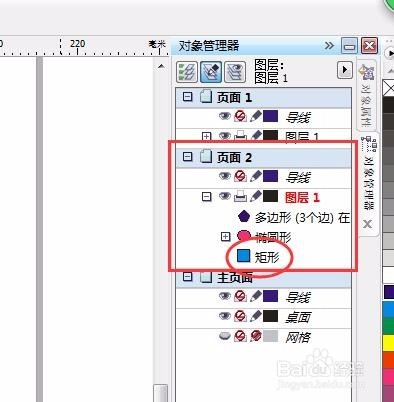The height and width of the screenshot is (402, 394).
Task: Switch to the 对象属性 docker tab
Action: point(367,95)
